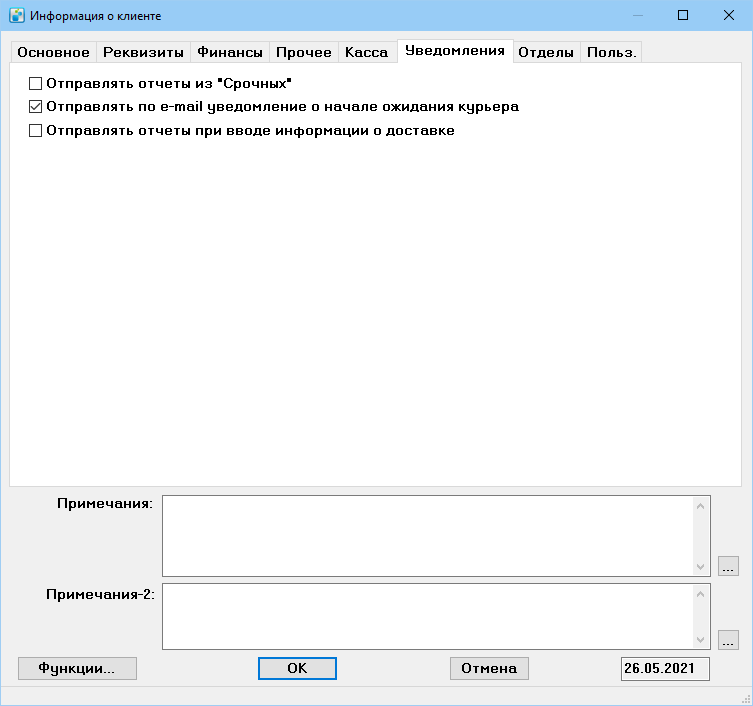The height and width of the screenshot is (706, 753).
Task: Click the Примечания-2 scrollbar up arrow
Action: coord(701,594)
